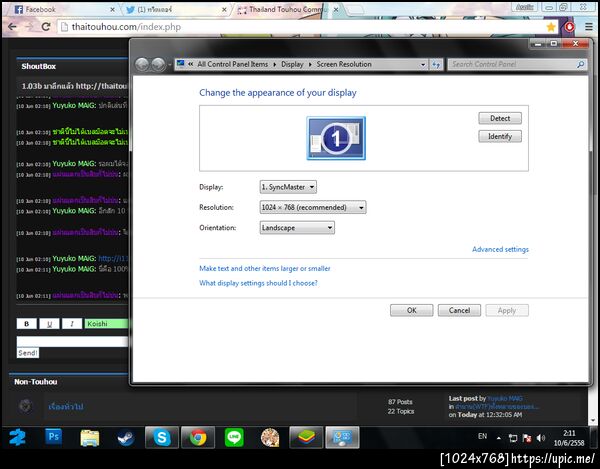
Task: Click Chrome forward arrow
Action: tap(29, 27)
